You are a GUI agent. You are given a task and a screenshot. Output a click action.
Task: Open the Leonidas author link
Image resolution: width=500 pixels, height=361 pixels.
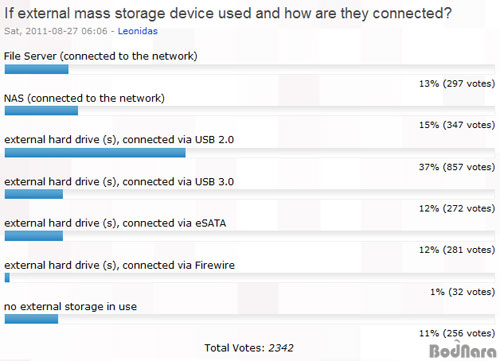[x=137, y=31]
